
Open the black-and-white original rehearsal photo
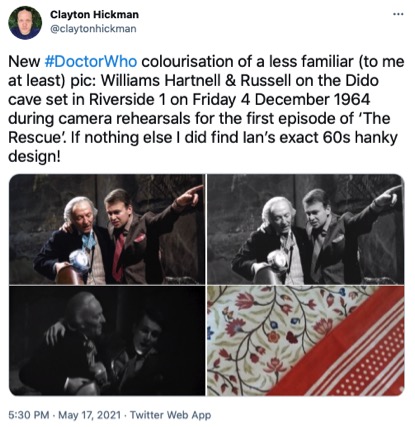[x=306, y=229]
